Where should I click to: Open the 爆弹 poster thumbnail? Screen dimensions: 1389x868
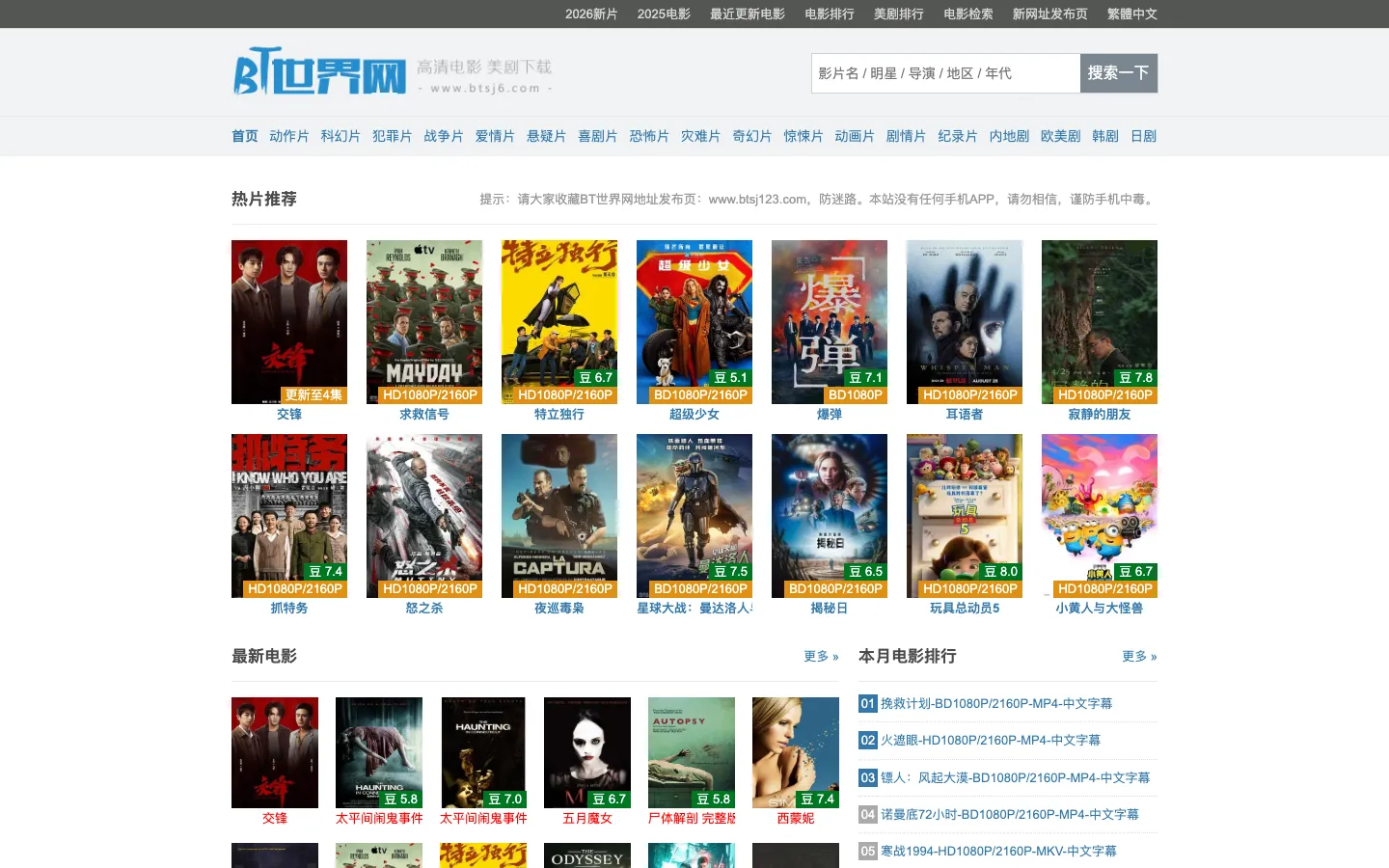coord(830,322)
